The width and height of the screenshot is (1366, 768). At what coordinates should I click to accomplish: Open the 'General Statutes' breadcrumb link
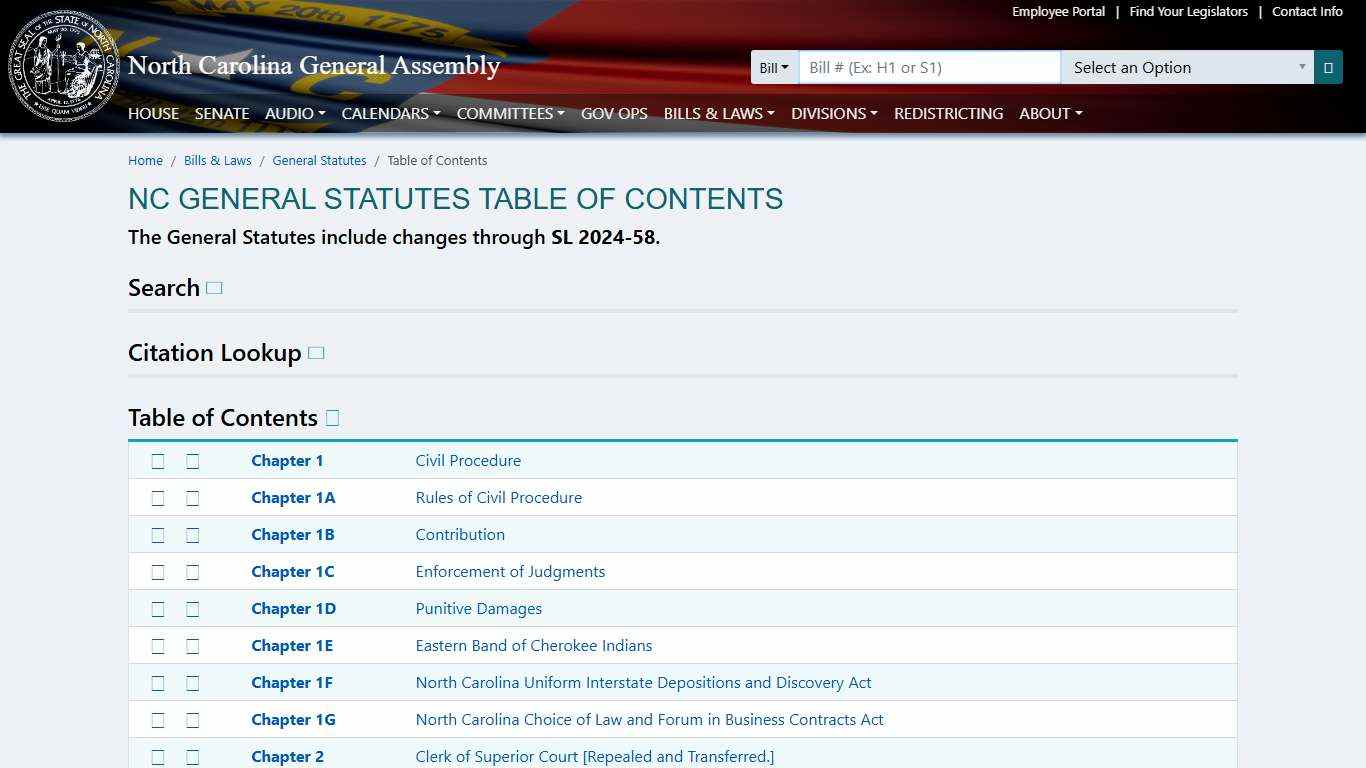pyautogui.click(x=319, y=160)
